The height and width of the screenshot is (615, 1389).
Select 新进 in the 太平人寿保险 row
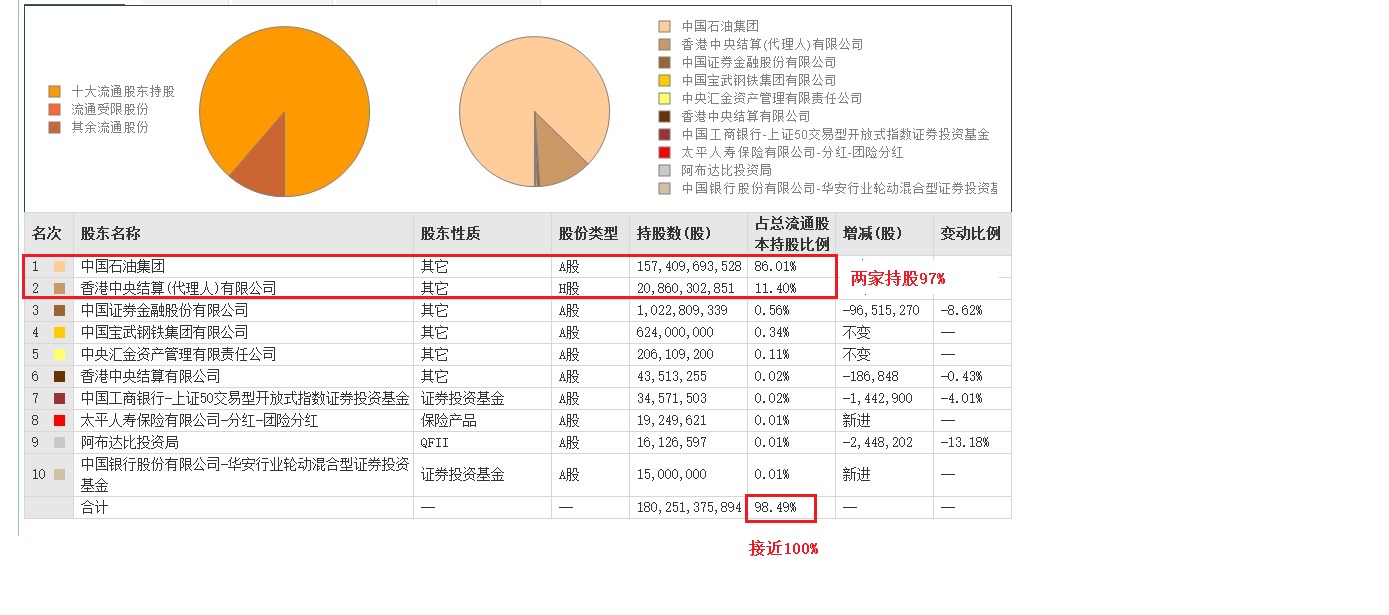click(x=856, y=420)
